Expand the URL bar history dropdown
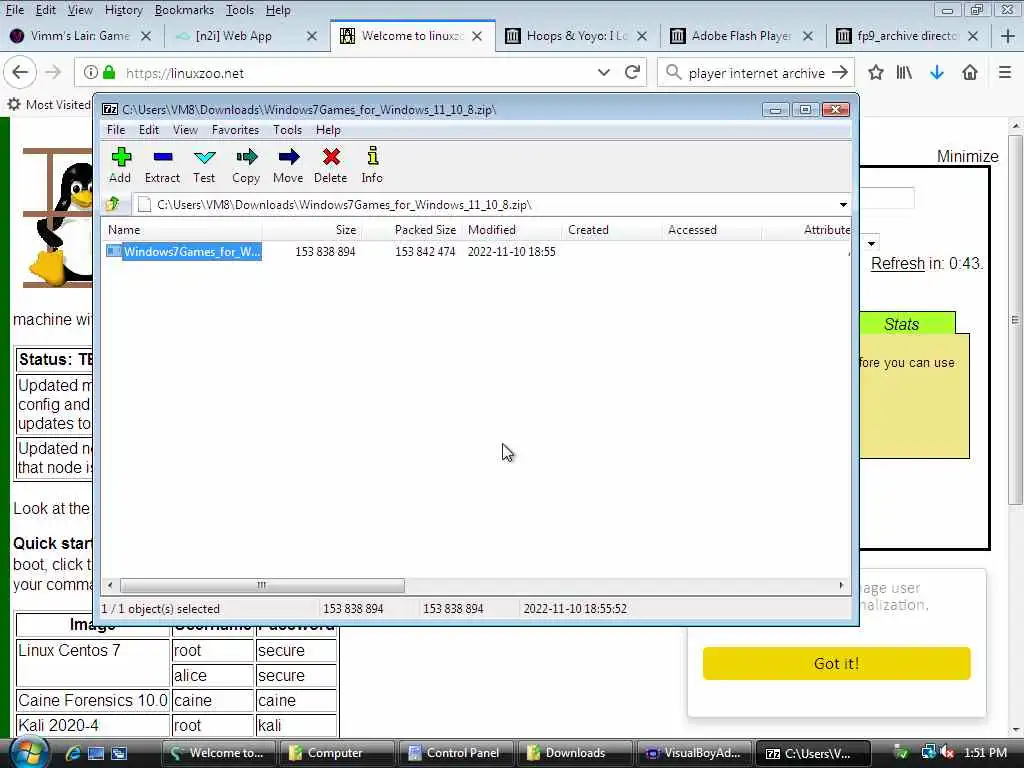The width and height of the screenshot is (1024, 768). (603, 72)
